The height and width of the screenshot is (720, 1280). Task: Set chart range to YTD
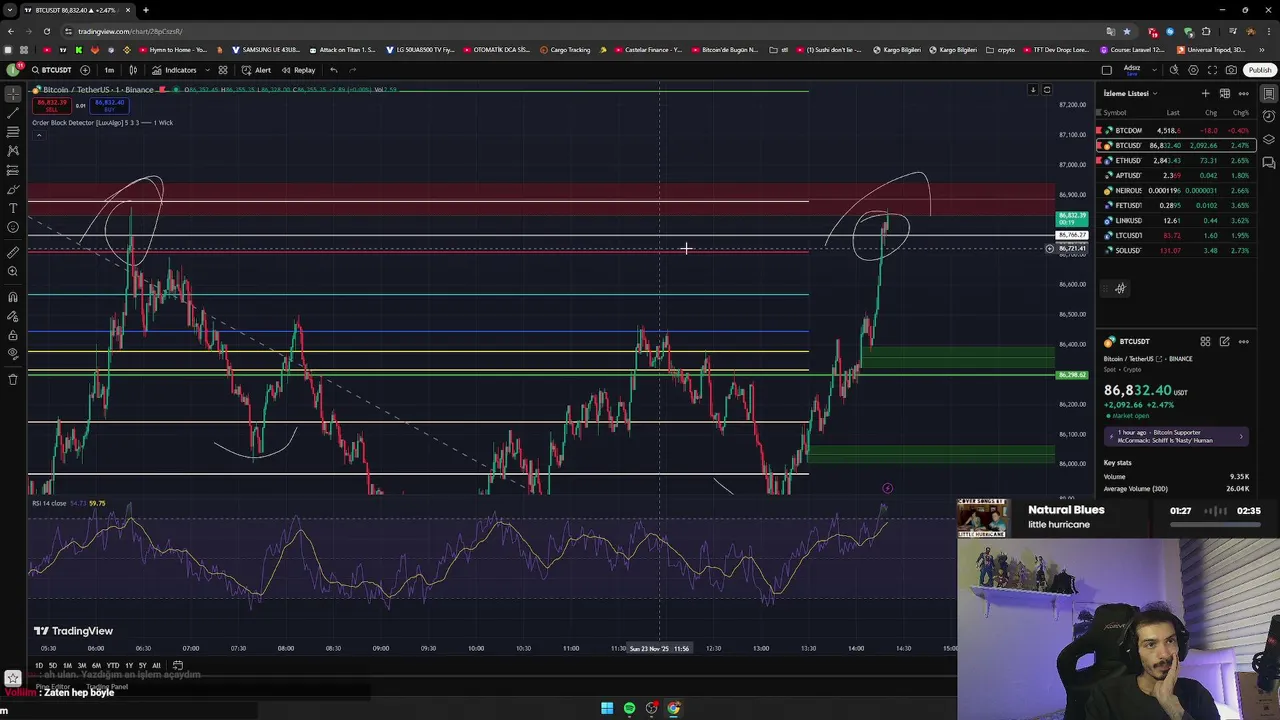click(112, 665)
